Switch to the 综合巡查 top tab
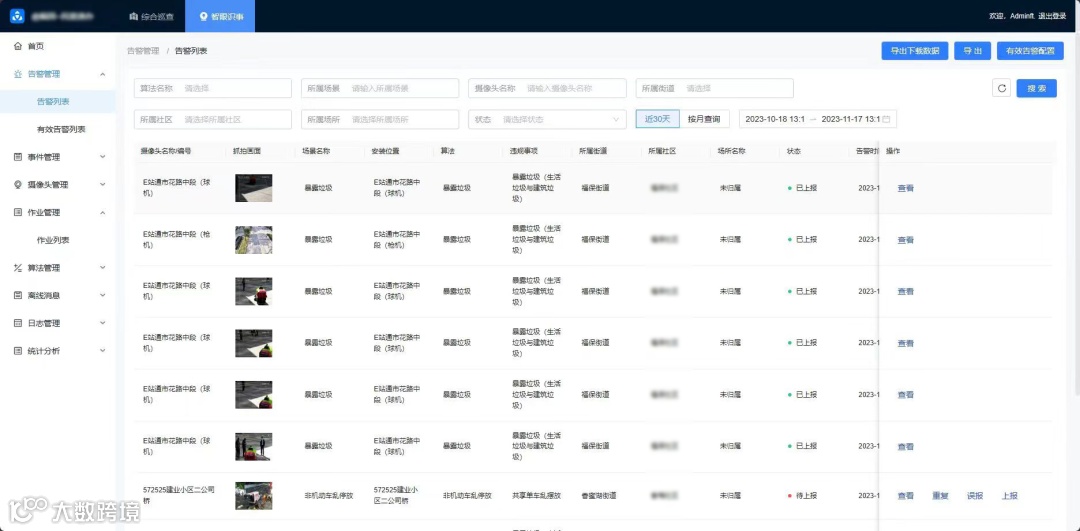 pos(150,16)
